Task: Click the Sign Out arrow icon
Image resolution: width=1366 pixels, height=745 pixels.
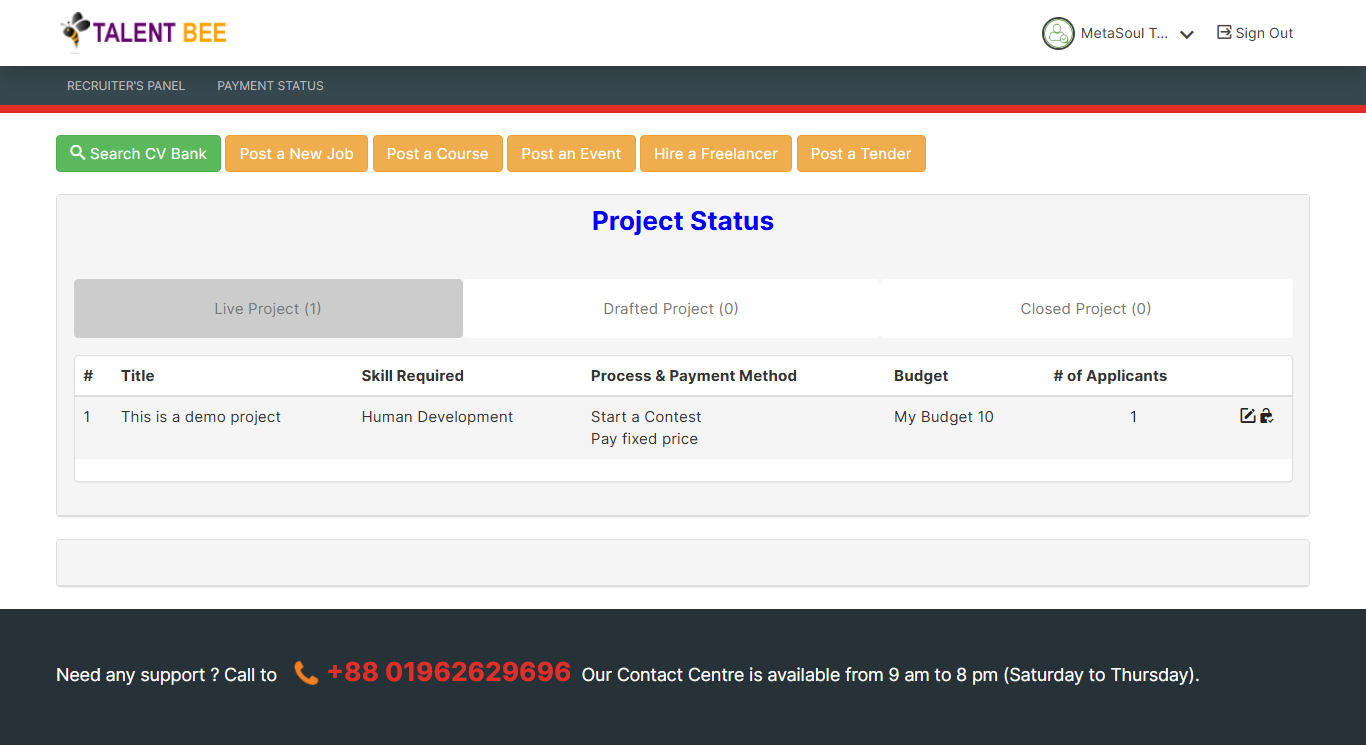Action: click(1223, 32)
